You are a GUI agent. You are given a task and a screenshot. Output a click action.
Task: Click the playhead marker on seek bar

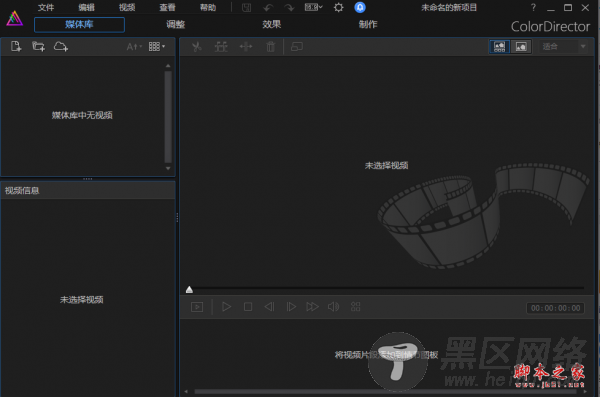[189, 289]
